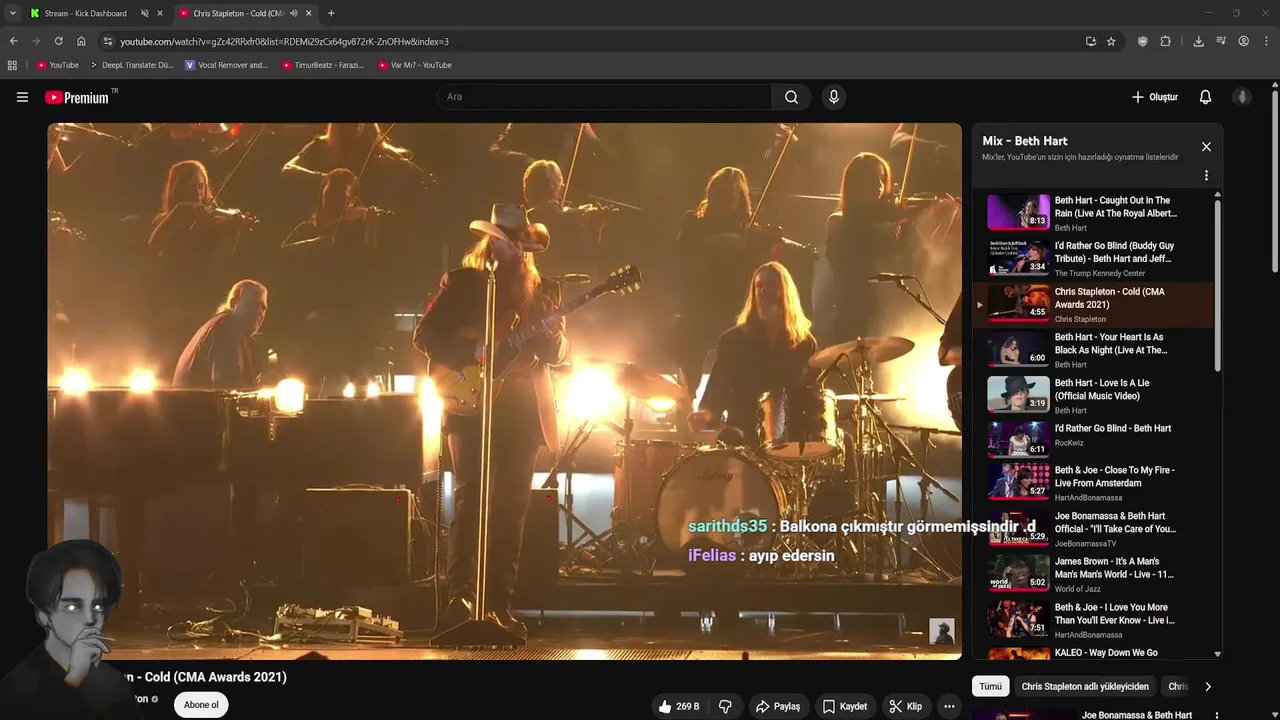Subscribe using Abone ol button

click(201, 705)
